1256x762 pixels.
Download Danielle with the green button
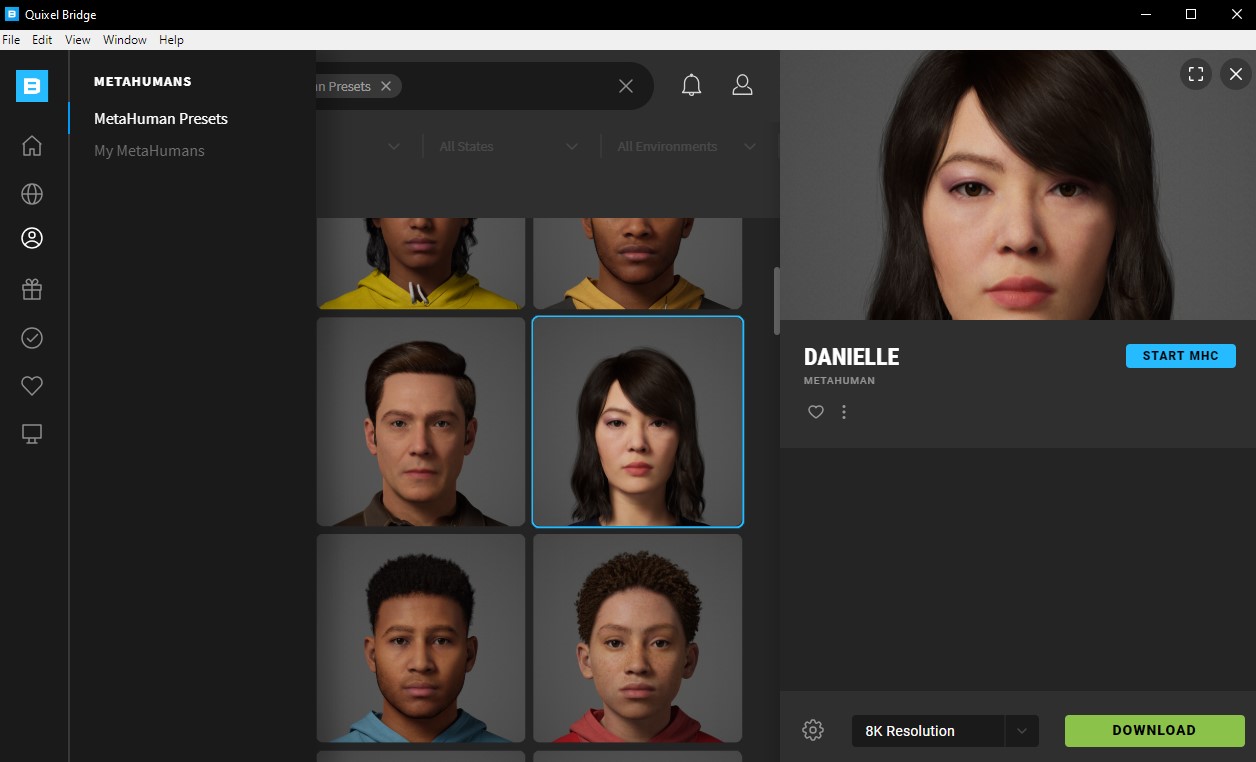tap(1154, 730)
